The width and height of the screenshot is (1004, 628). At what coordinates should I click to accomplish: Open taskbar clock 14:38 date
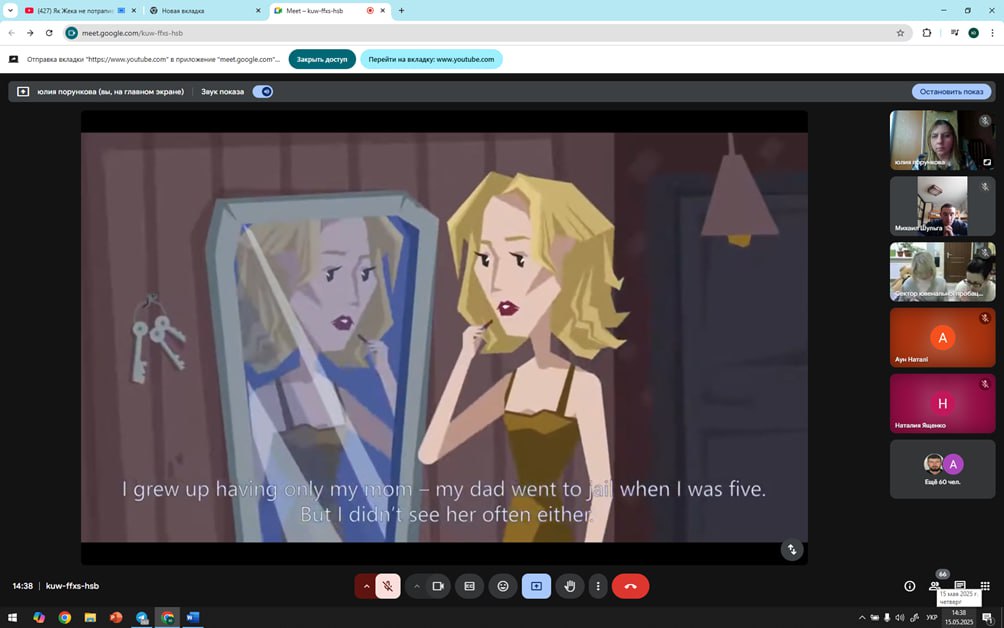click(x=959, y=617)
